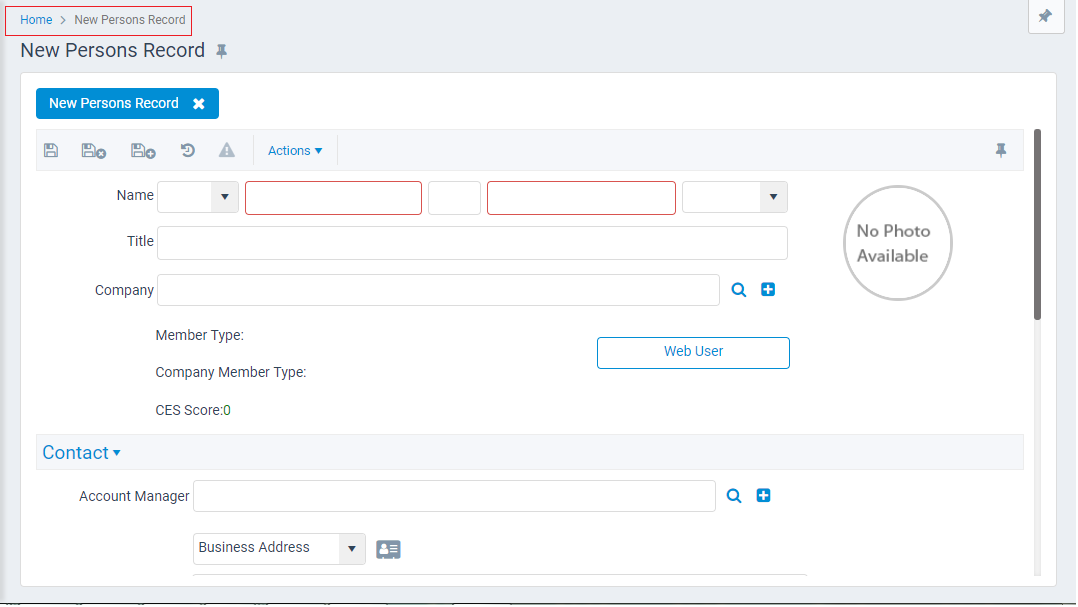Click the Save and New icon
The height and width of the screenshot is (607, 1078).
143,150
